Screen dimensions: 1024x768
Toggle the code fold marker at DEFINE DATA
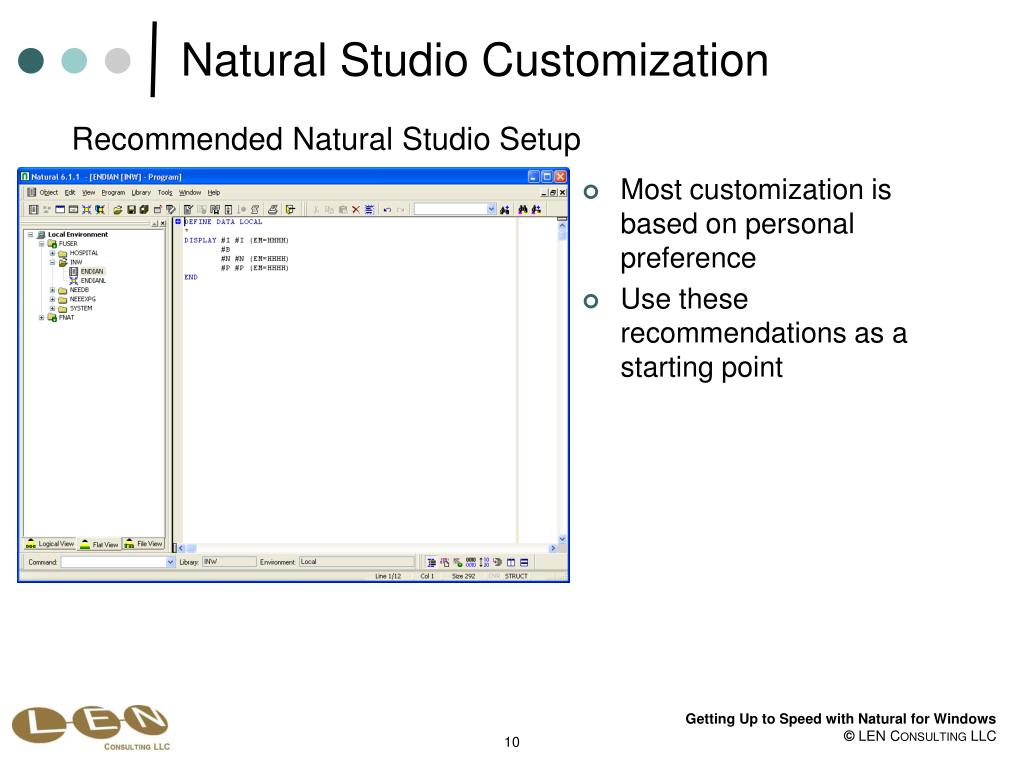click(x=178, y=222)
